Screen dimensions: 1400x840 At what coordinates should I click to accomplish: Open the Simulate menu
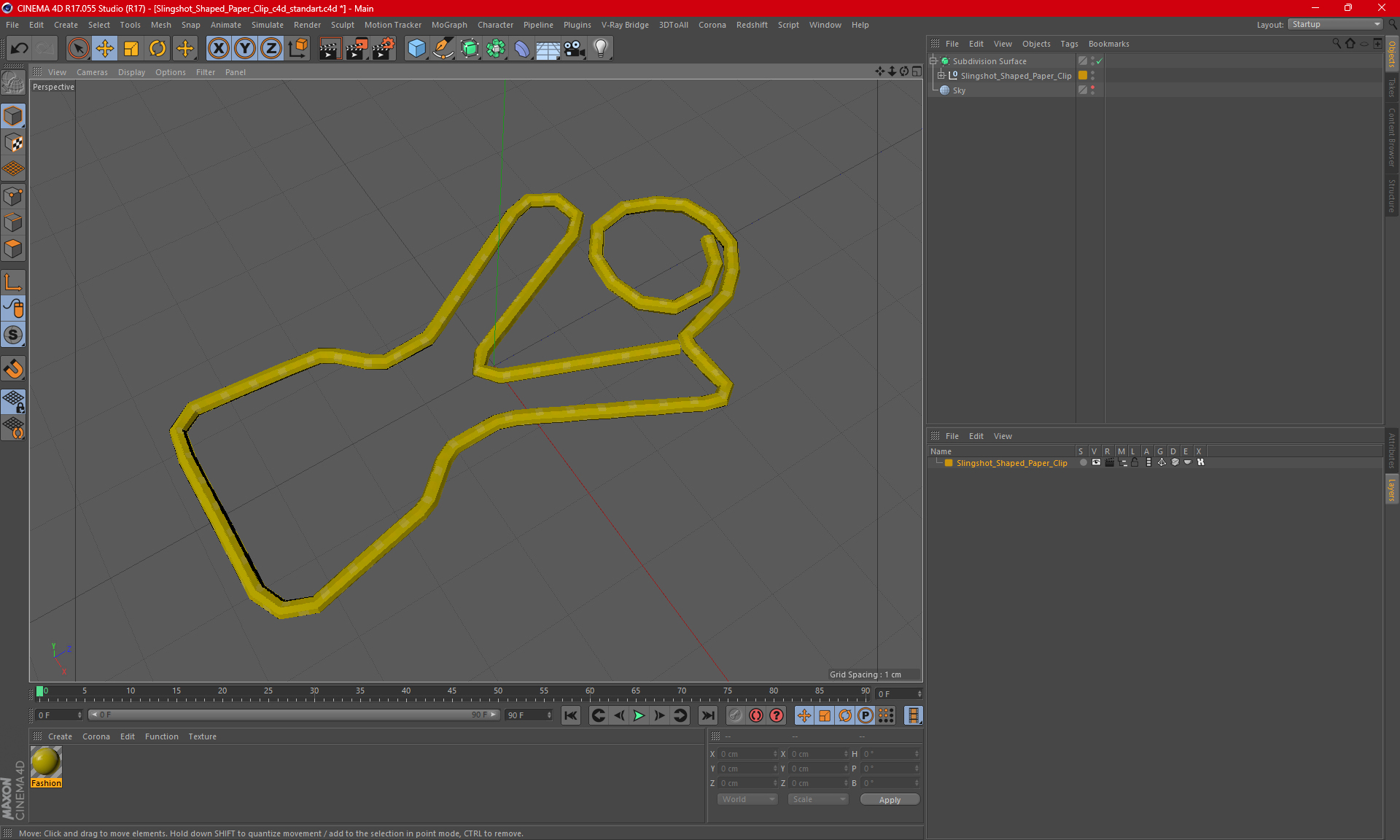click(x=268, y=25)
